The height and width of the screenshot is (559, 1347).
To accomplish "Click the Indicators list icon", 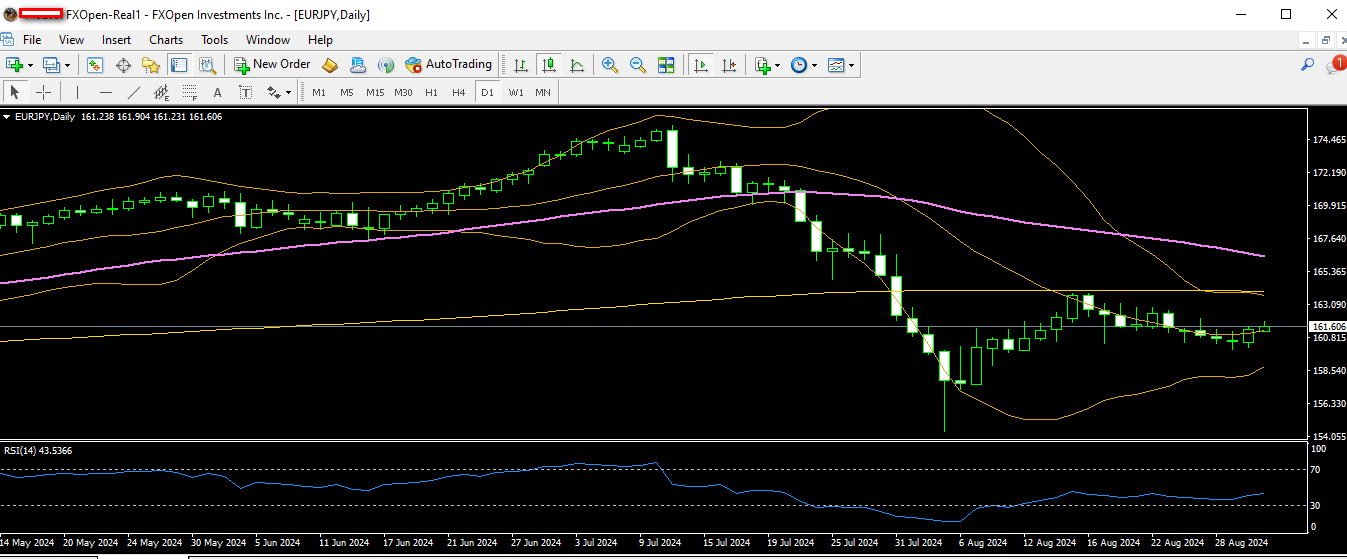I will [x=764, y=65].
